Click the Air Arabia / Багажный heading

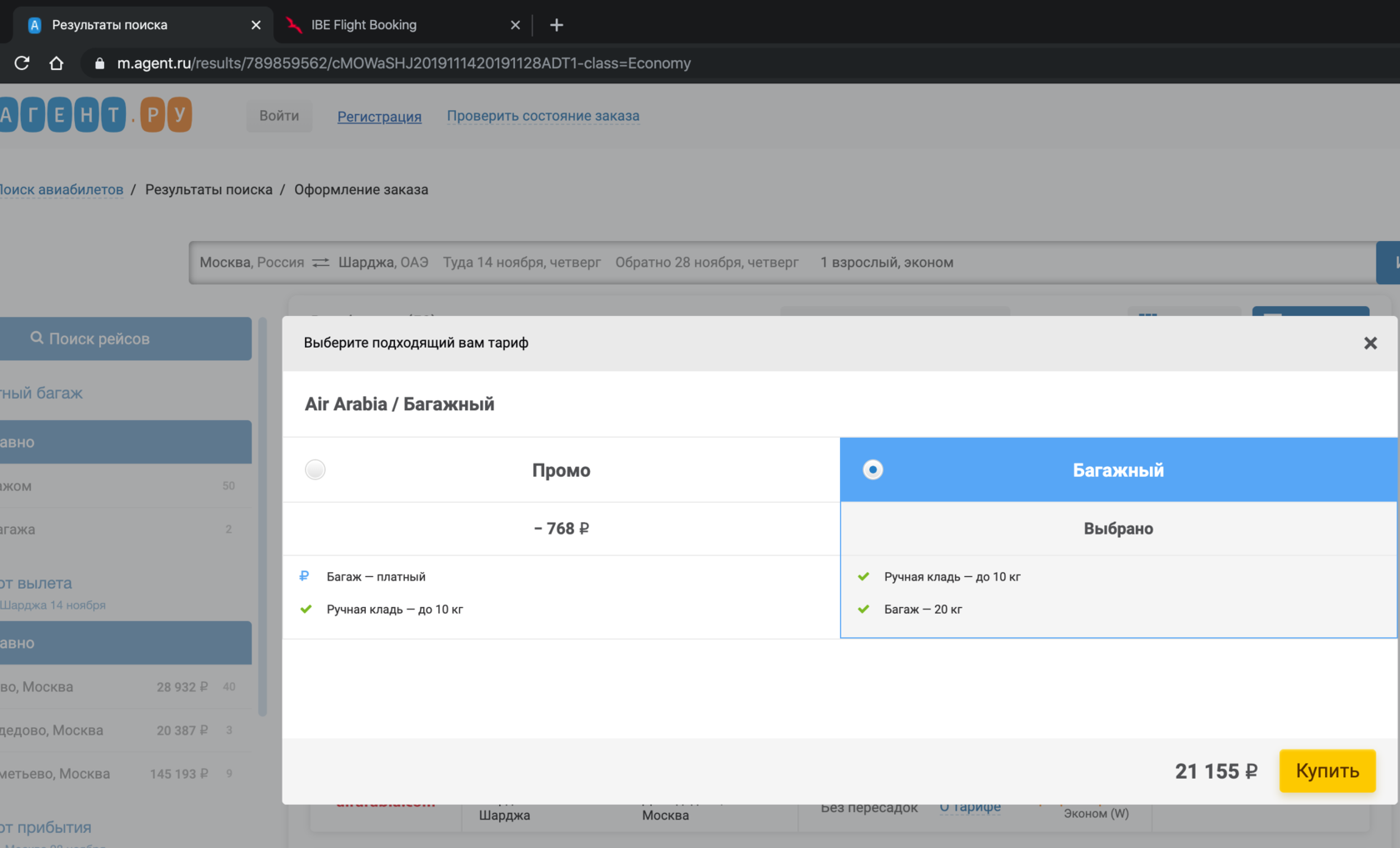399,404
